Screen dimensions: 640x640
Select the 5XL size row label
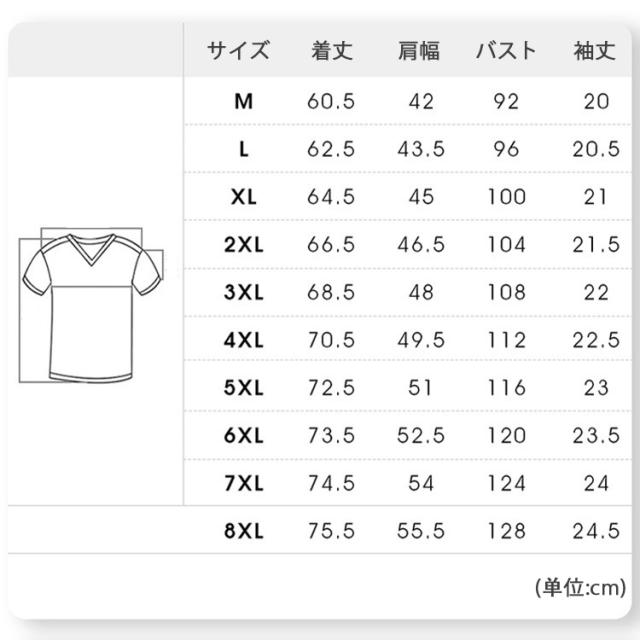click(x=243, y=389)
